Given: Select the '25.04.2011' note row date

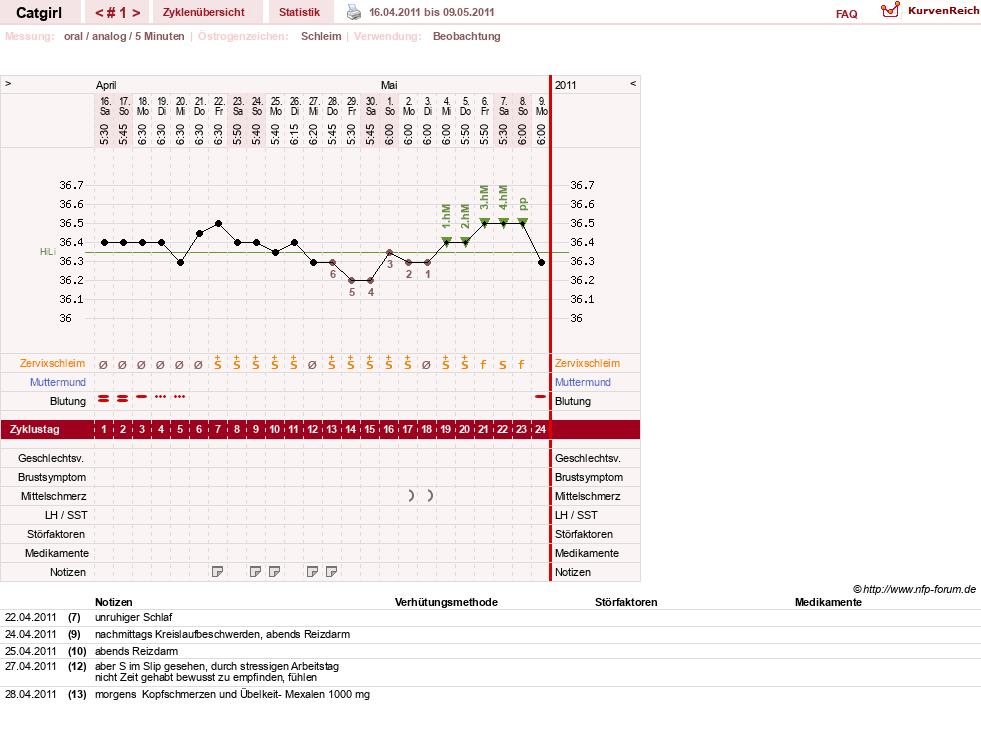Looking at the screenshot, I should click(31, 651).
